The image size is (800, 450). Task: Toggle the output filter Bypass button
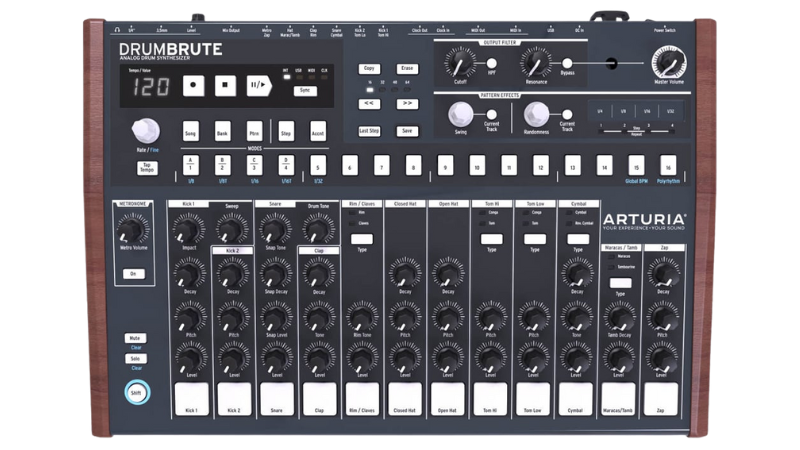tap(567, 63)
